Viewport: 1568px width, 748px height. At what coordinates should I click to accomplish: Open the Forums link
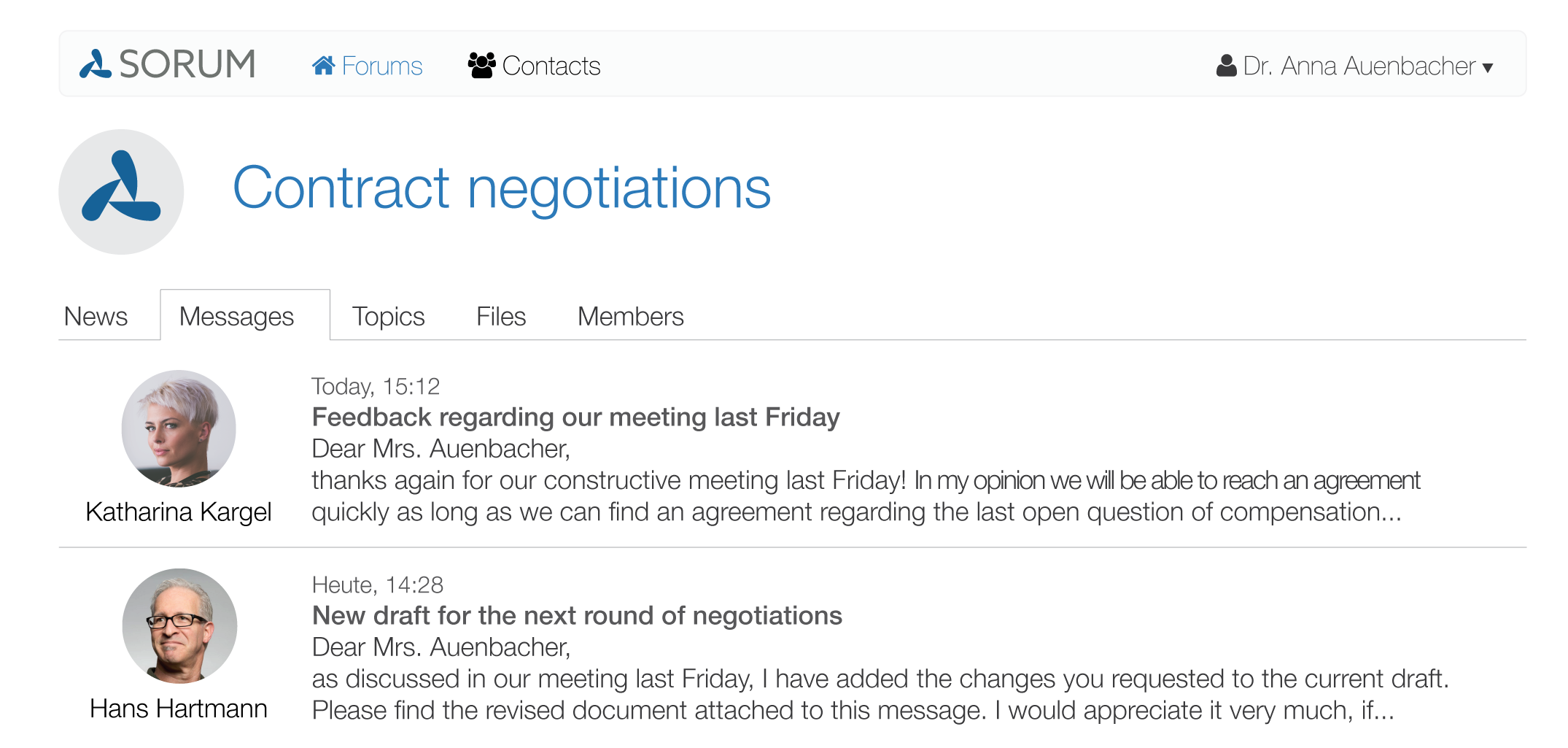(367, 66)
